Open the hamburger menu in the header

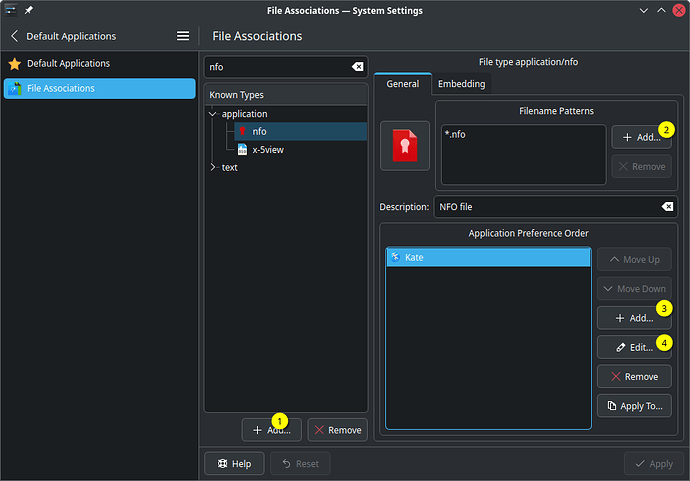click(x=183, y=36)
